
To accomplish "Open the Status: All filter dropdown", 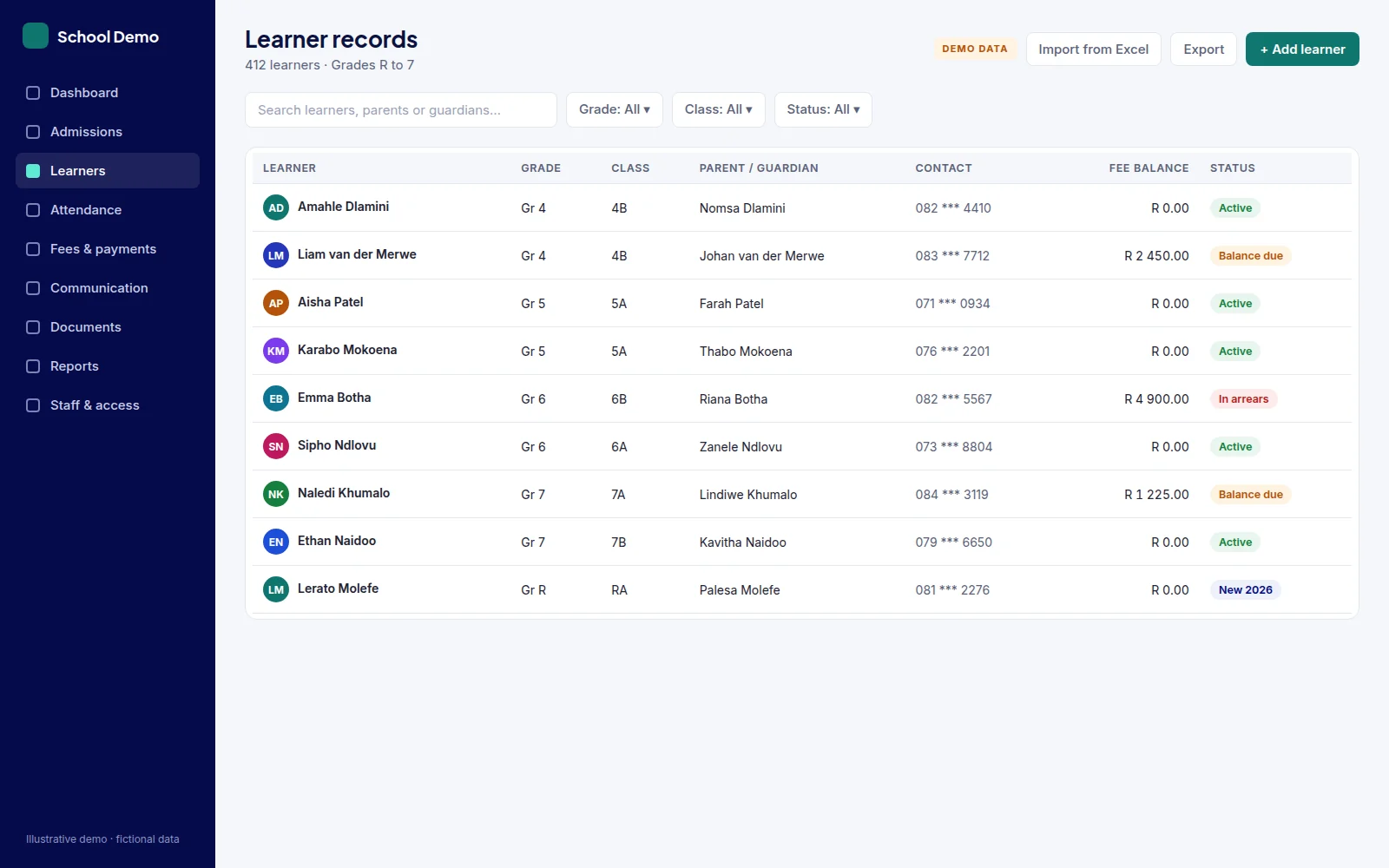I will [823, 109].
